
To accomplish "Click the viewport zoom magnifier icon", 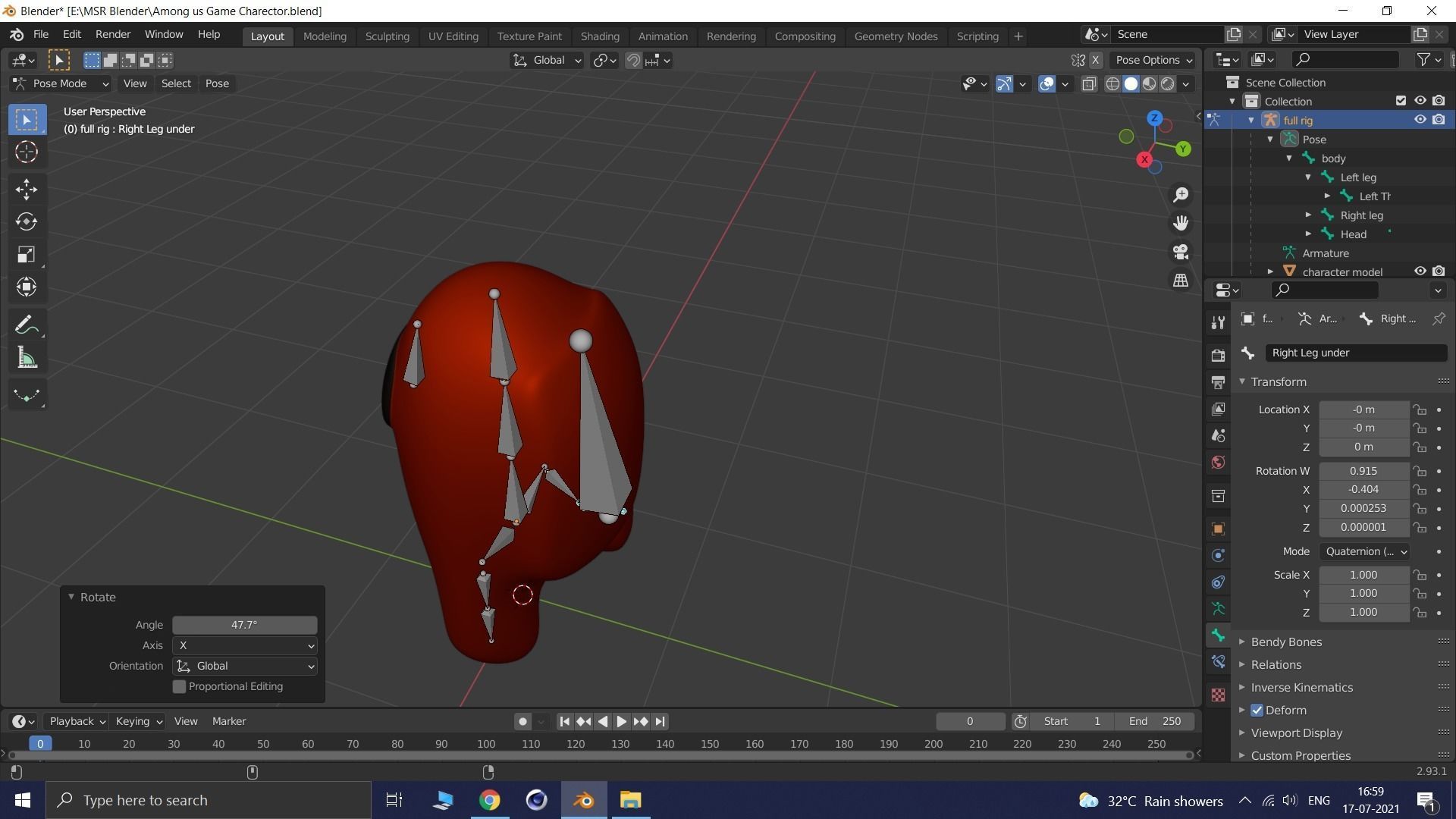I will click(x=1181, y=195).
